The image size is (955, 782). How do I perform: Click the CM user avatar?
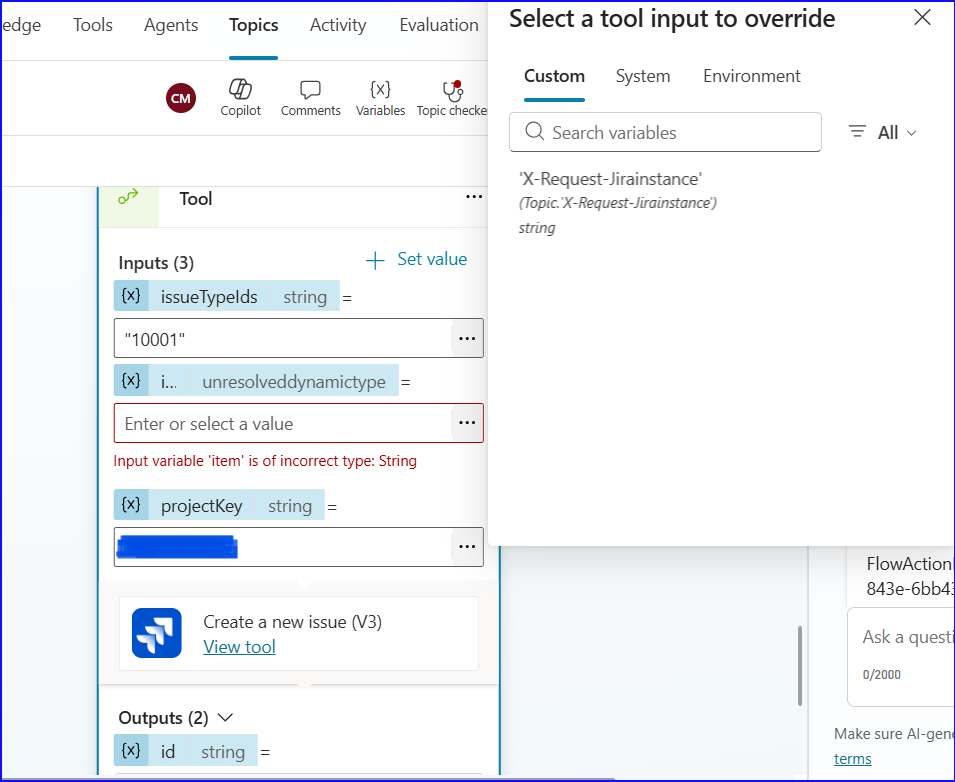181,98
